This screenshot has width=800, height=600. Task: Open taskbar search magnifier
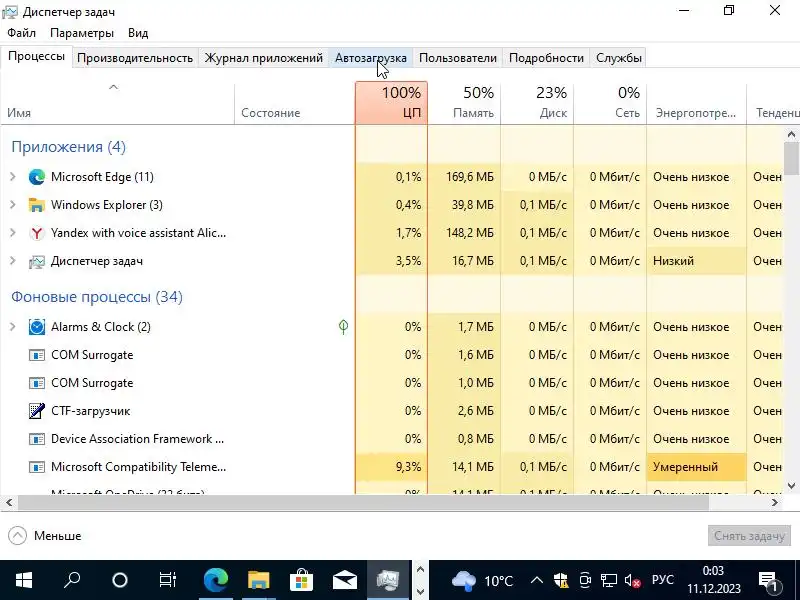click(x=72, y=580)
